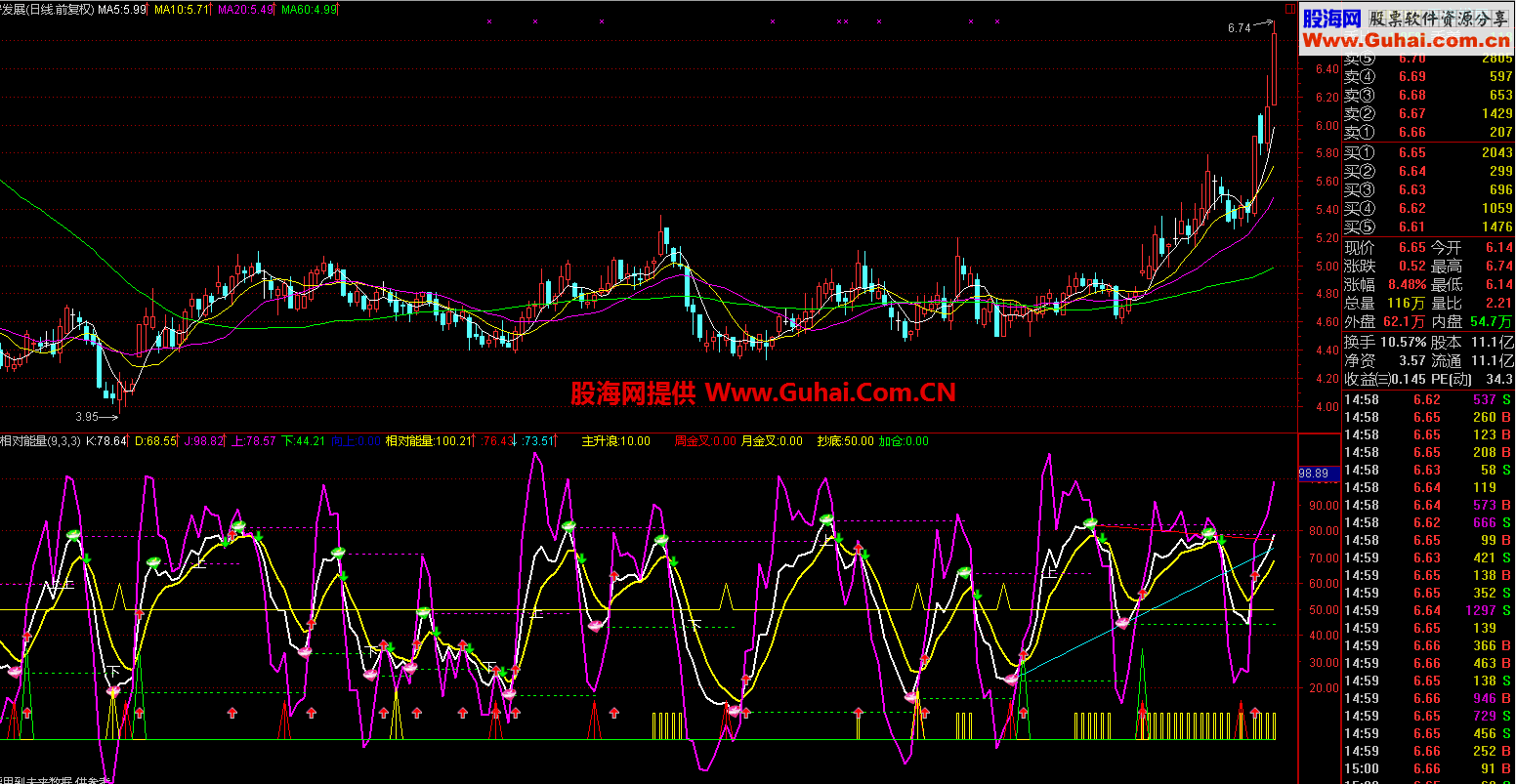1516x784 pixels.
Task: Select the 买③ bid row at 6.63
Action: point(1428,189)
